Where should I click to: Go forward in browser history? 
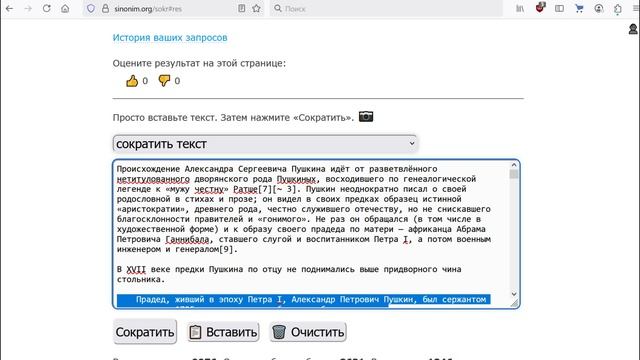coord(28,8)
